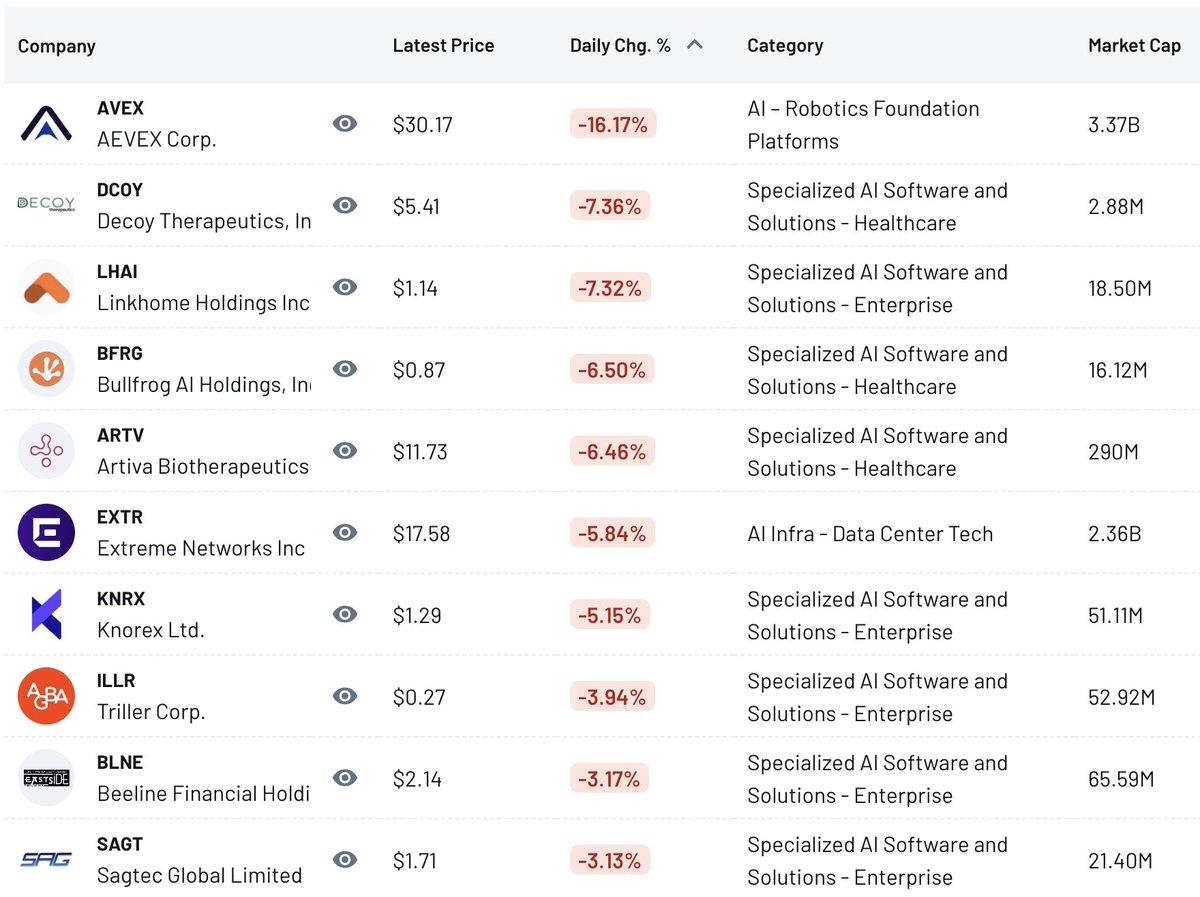This screenshot has height=897, width=1200.
Task: Click the Knorex Ltd. logo icon
Action: pos(44,615)
